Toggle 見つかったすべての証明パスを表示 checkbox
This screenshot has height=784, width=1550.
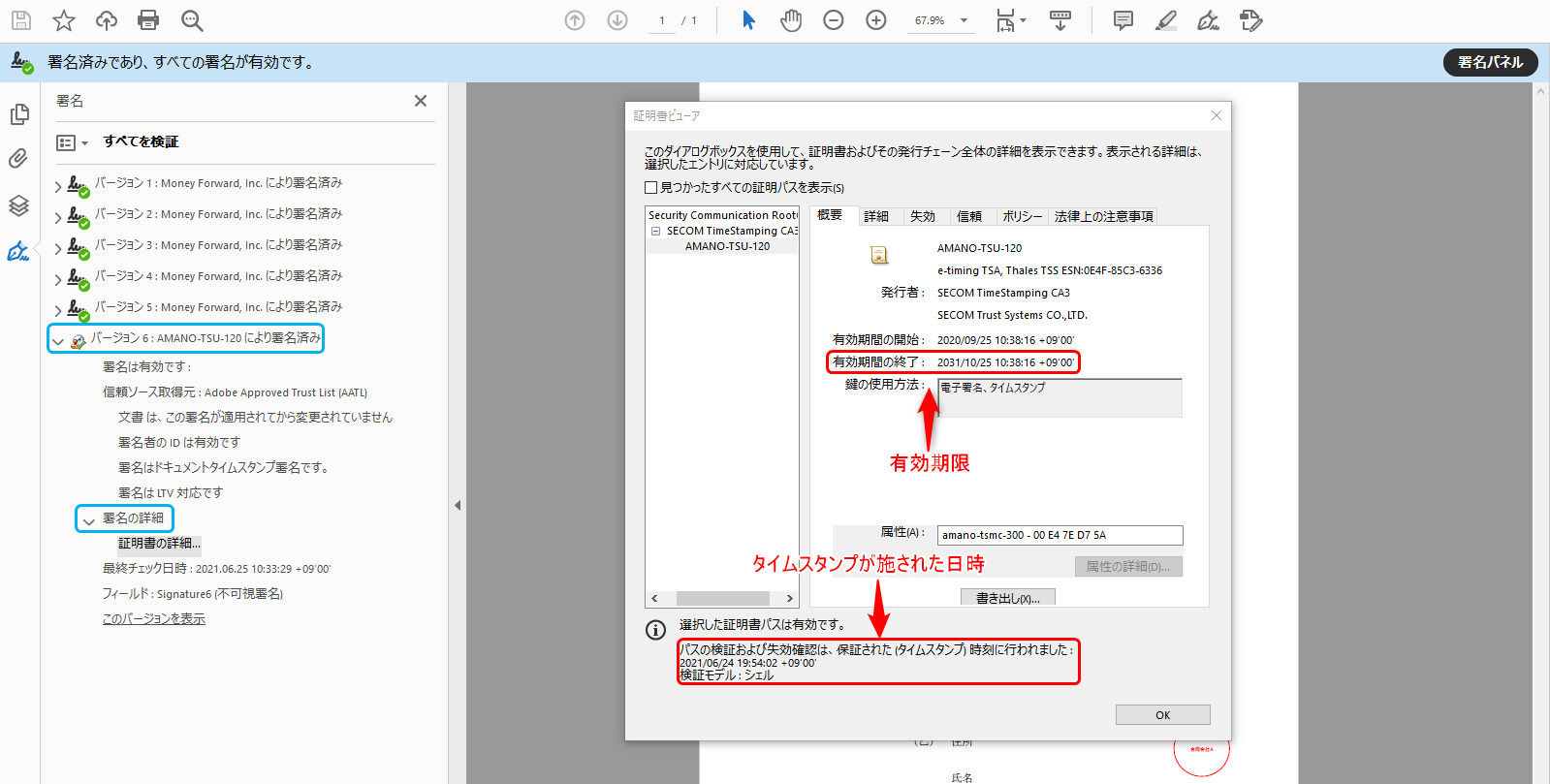point(651,187)
